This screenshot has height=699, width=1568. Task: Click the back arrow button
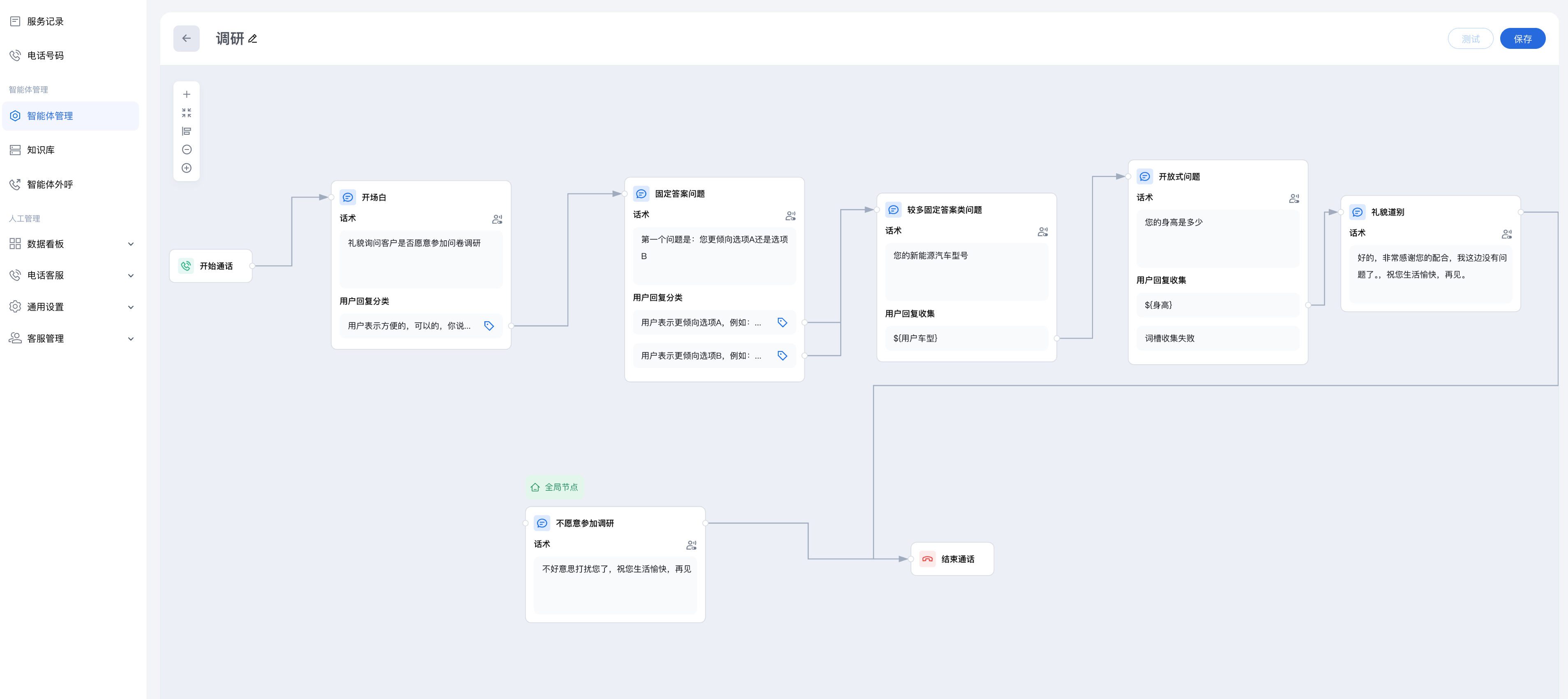(x=186, y=38)
